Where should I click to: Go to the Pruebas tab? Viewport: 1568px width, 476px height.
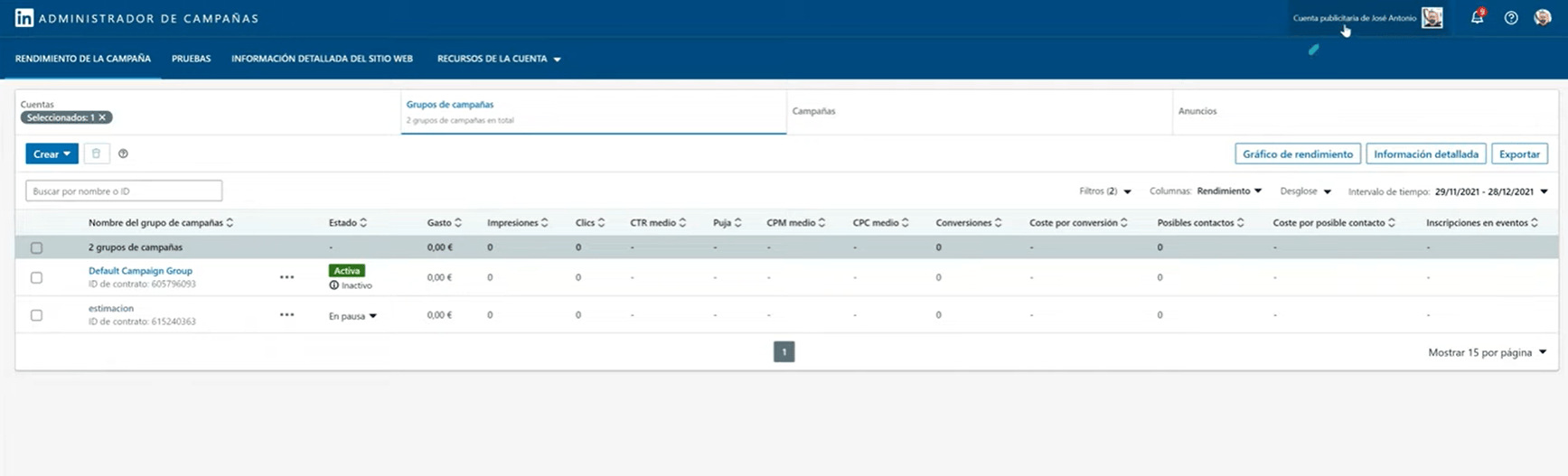click(191, 59)
